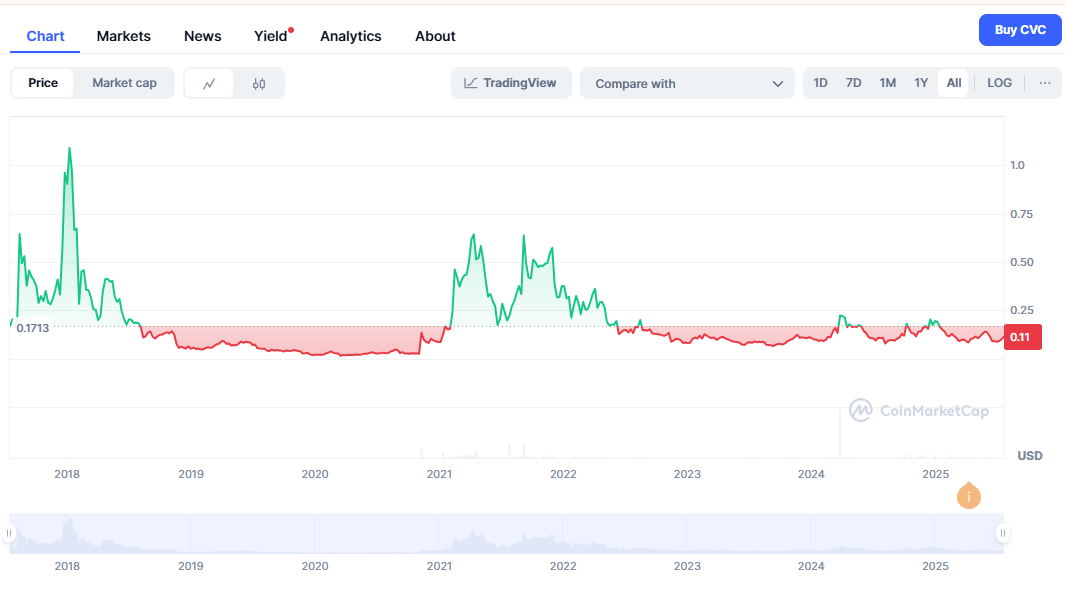Open the News section
This screenshot has height=589, width=1065.
[x=202, y=35]
